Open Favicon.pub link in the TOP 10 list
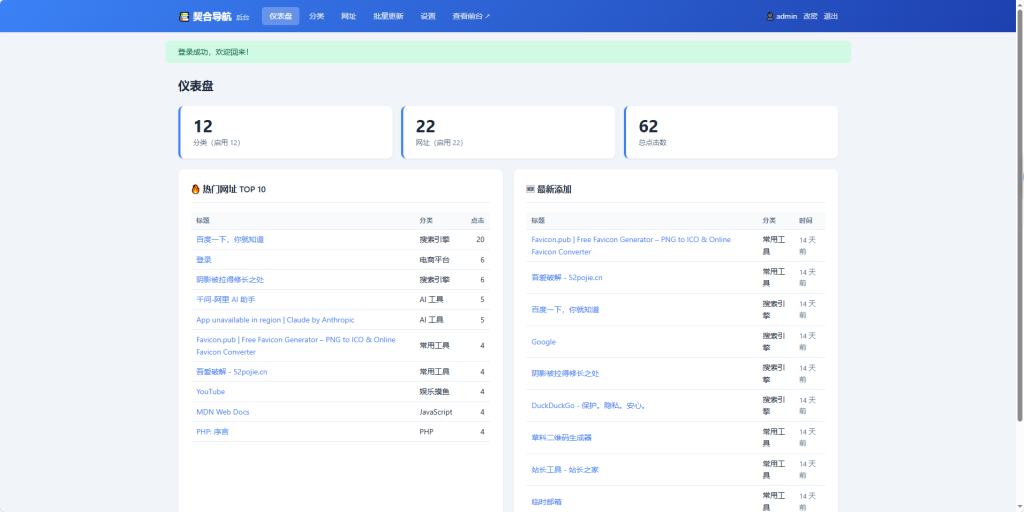Viewport: 1024px width, 512px height. click(296, 345)
